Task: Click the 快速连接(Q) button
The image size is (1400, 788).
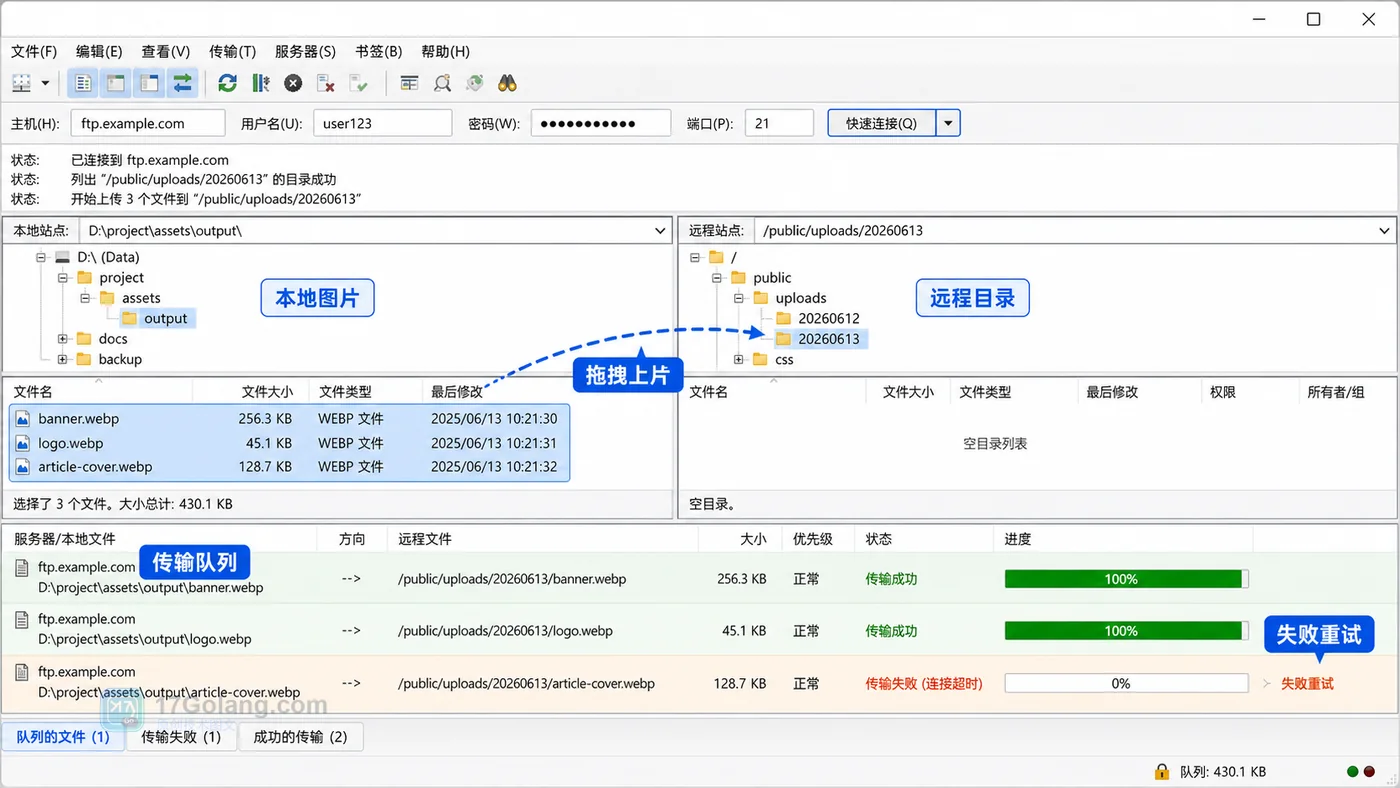Action: tap(881, 123)
